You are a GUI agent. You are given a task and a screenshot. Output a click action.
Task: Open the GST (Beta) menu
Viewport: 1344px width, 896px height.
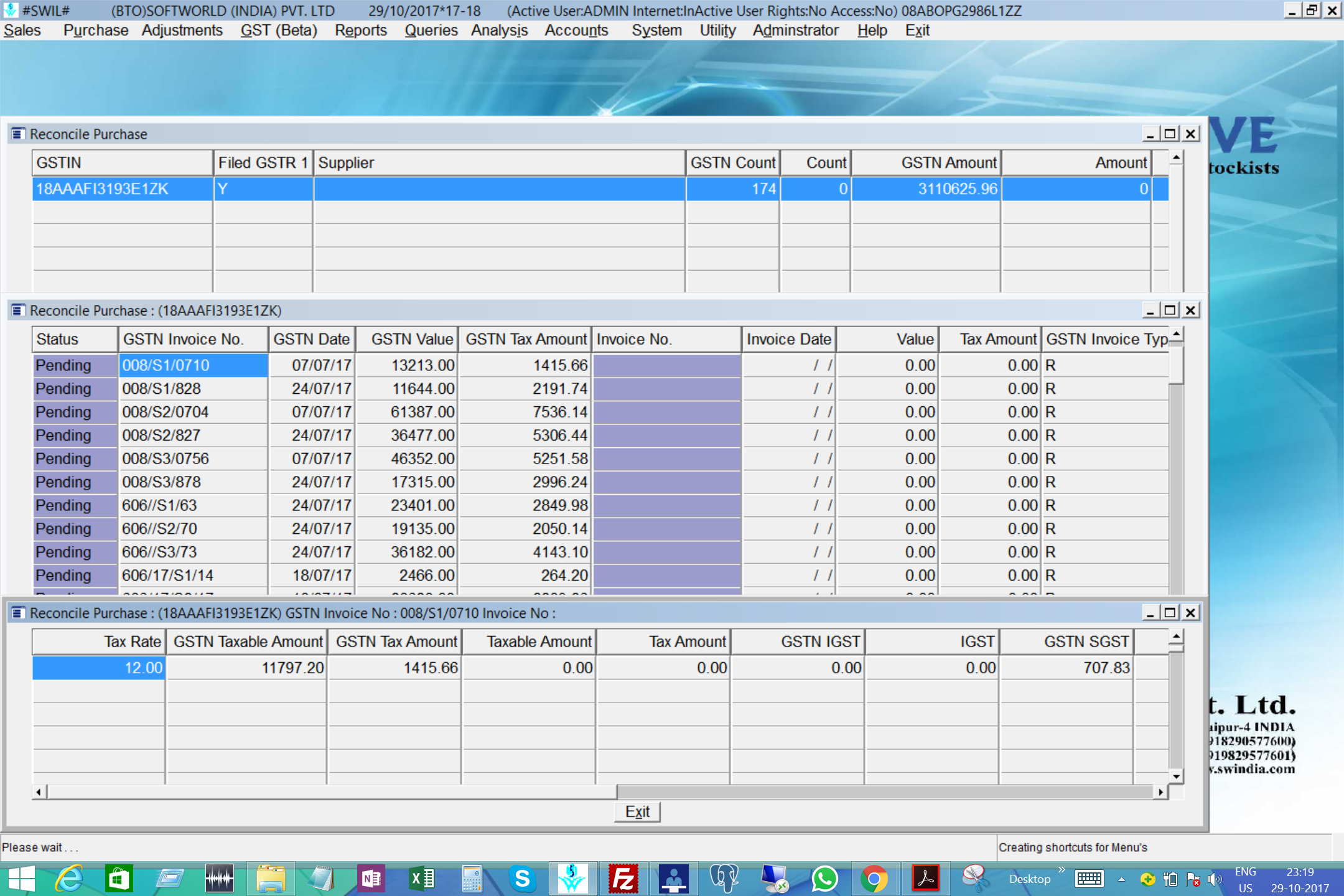pyautogui.click(x=279, y=30)
